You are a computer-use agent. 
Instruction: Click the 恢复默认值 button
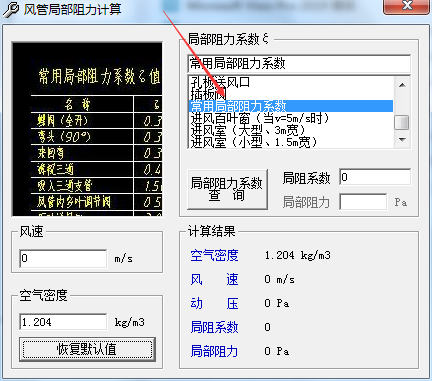point(87,349)
